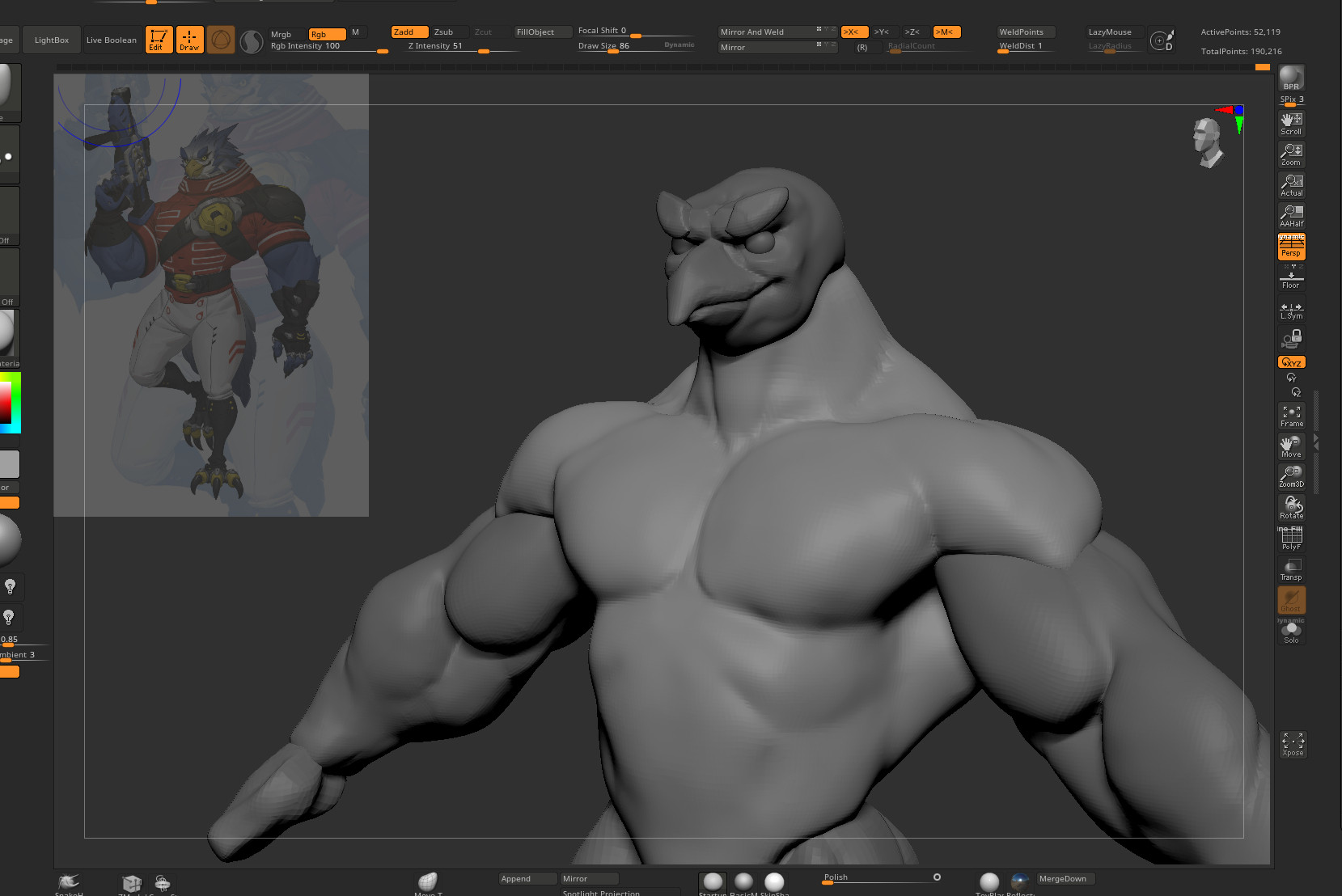Adjust Draw Size slider
This screenshot has height=896, width=1342.
(636, 46)
